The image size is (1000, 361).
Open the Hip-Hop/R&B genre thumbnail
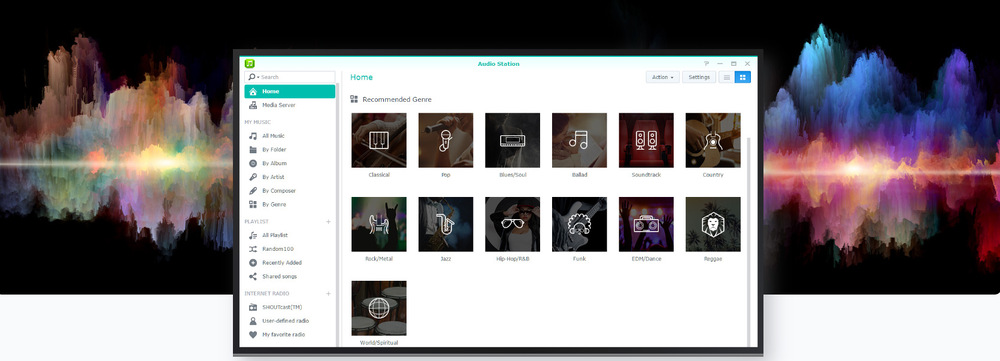point(513,225)
